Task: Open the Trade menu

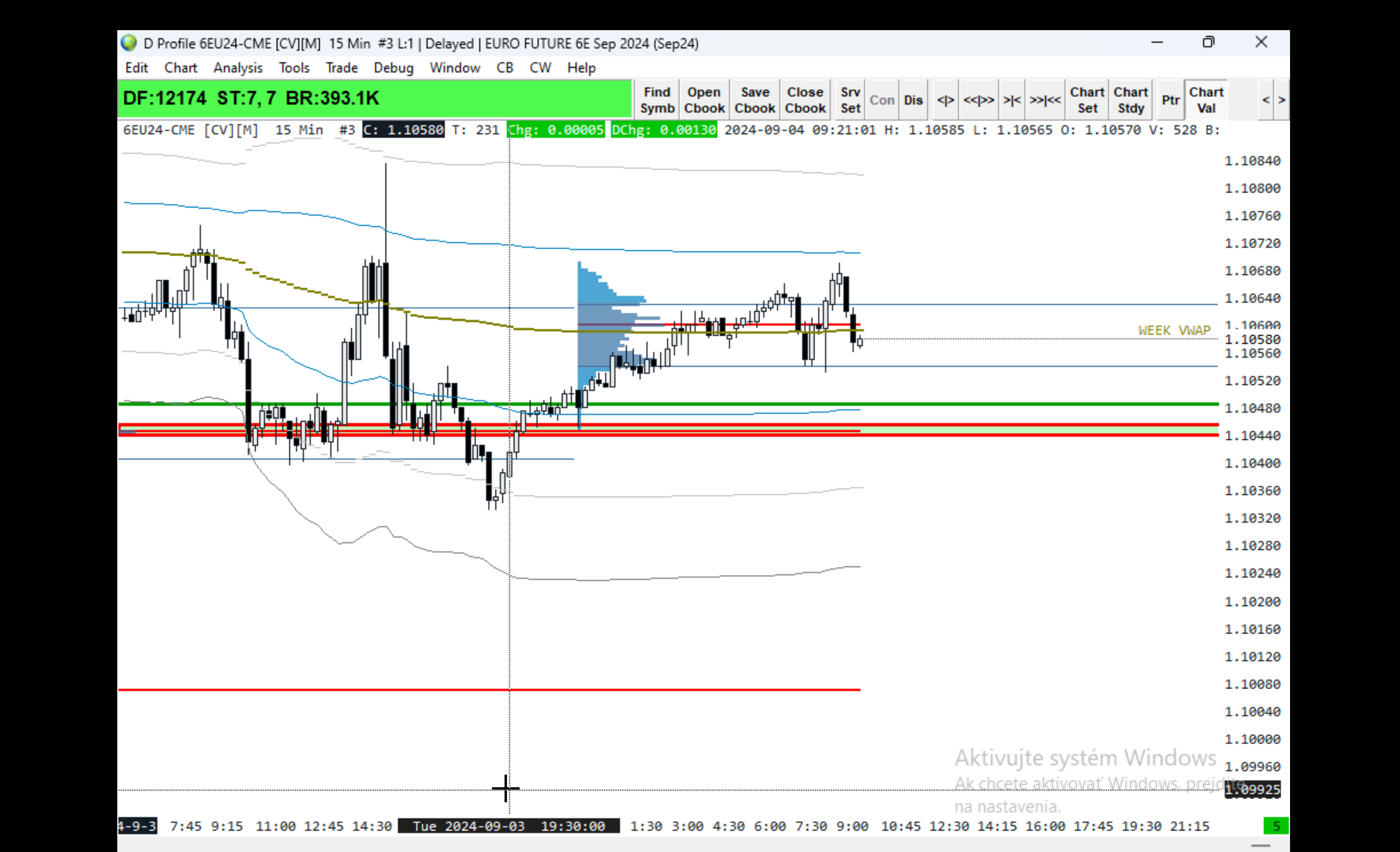Action: [x=342, y=68]
